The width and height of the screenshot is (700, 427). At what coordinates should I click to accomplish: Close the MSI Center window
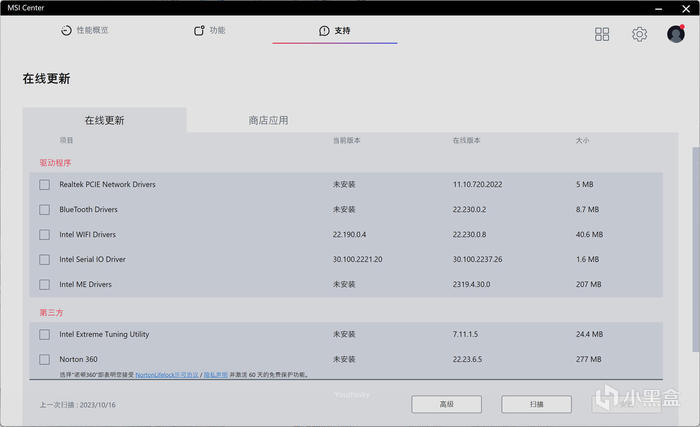(686, 8)
